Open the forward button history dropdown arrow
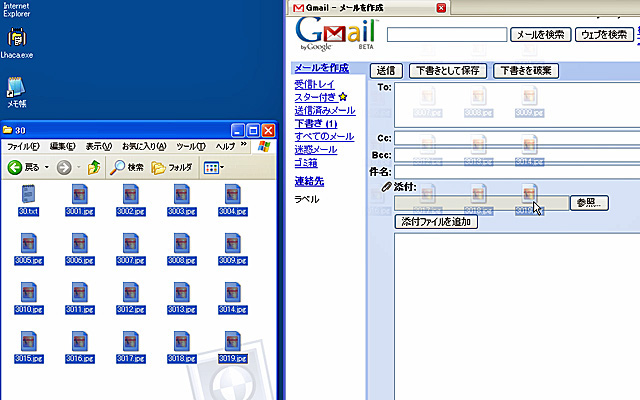The width and height of the screenshot is (640, 400). point(79,167)
